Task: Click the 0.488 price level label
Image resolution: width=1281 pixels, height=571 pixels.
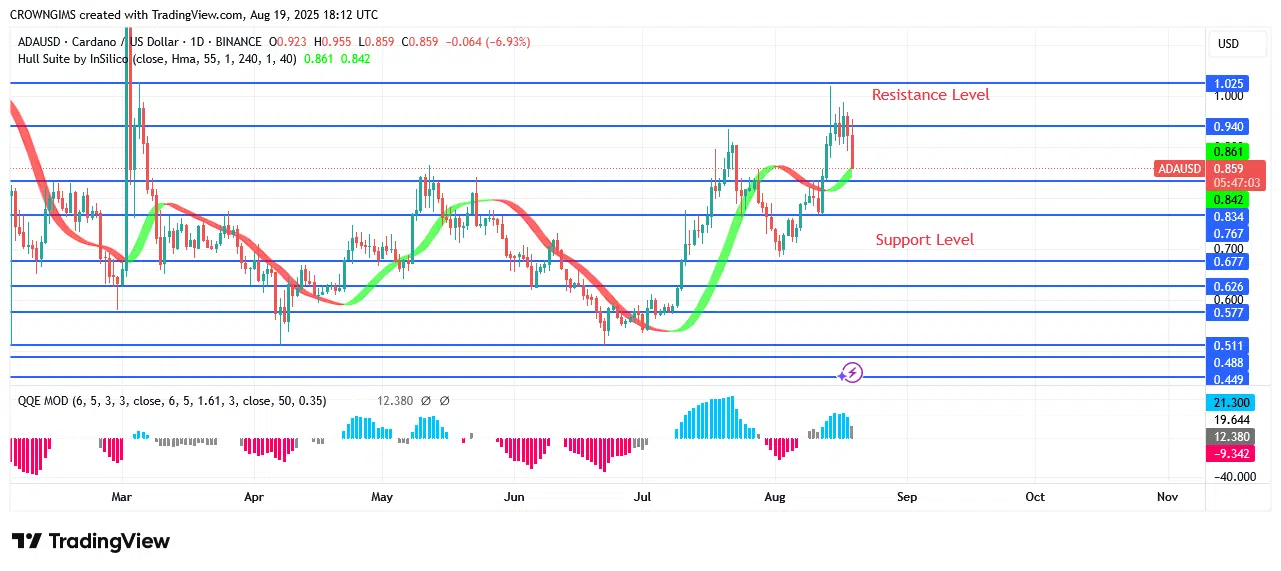Action: point(1228,362)
